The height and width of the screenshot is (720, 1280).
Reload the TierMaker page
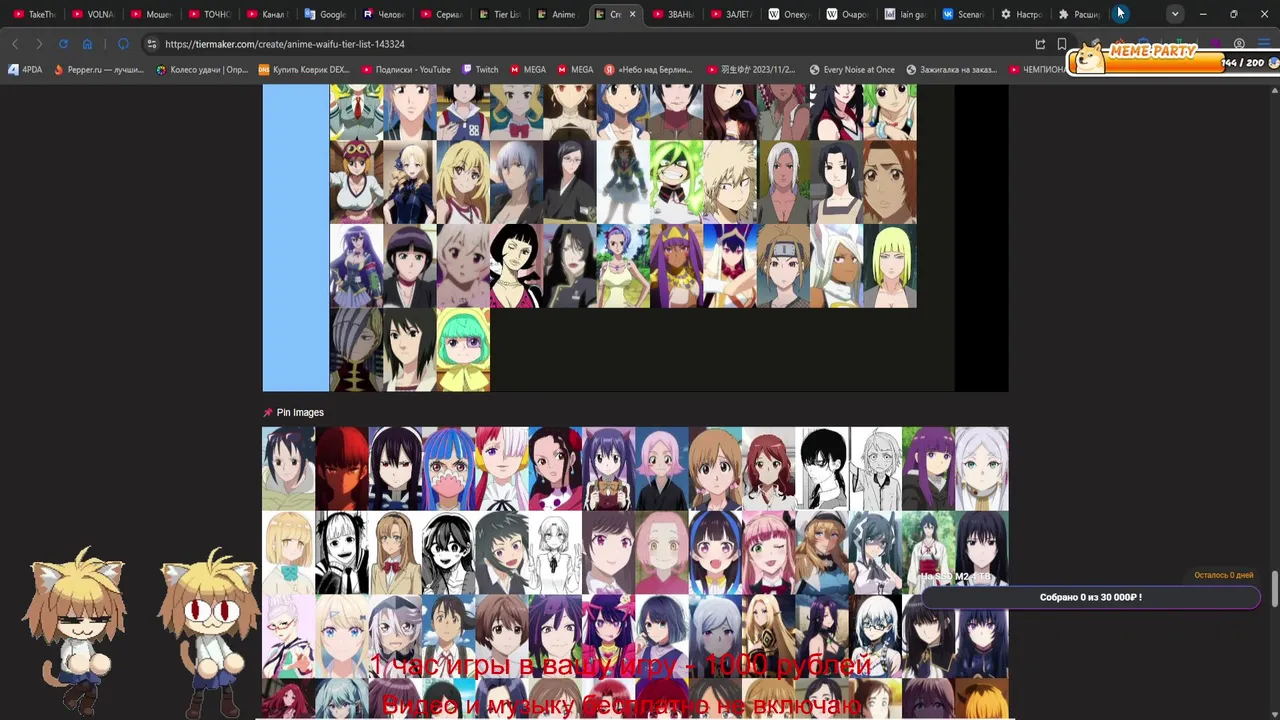point(63,44)
